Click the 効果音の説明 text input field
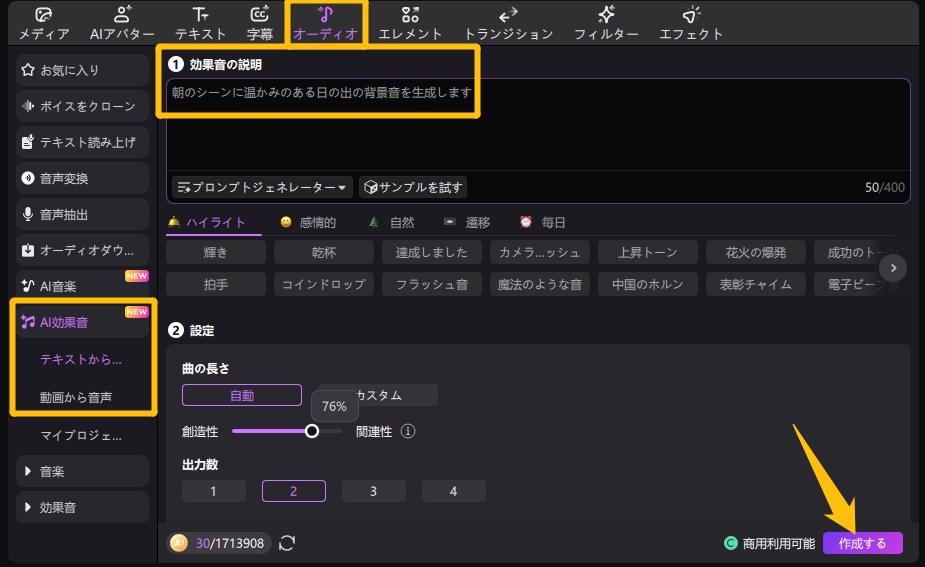This screenshot has width=925, height=567. tap(538, 130)
